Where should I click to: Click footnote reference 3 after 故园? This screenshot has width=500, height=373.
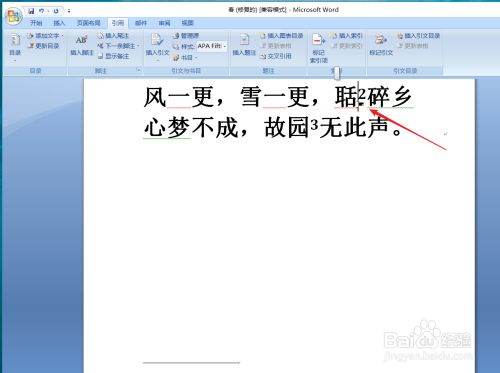(315, 124)
